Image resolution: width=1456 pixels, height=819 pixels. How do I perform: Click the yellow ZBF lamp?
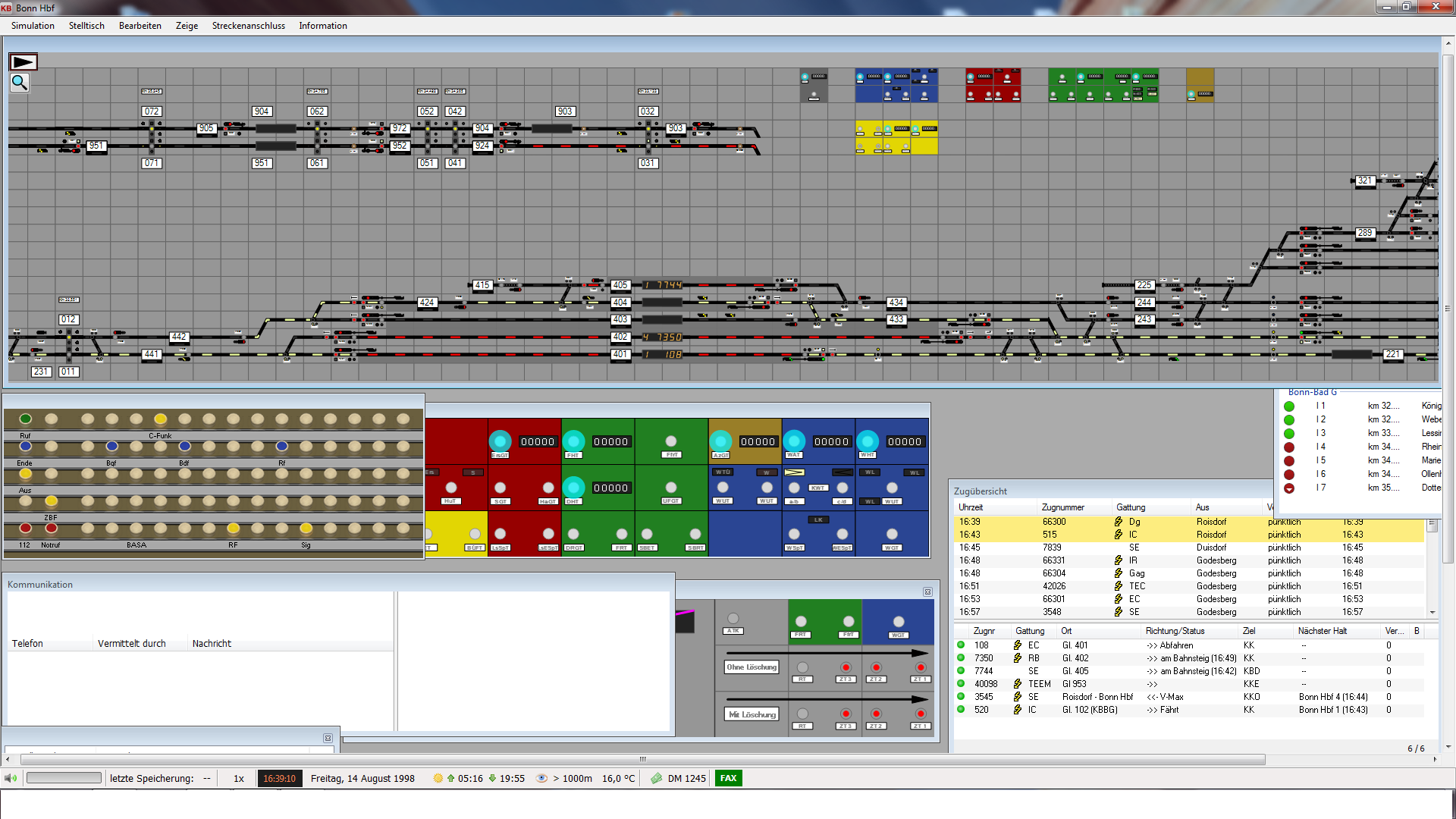[x=51, y=500]
